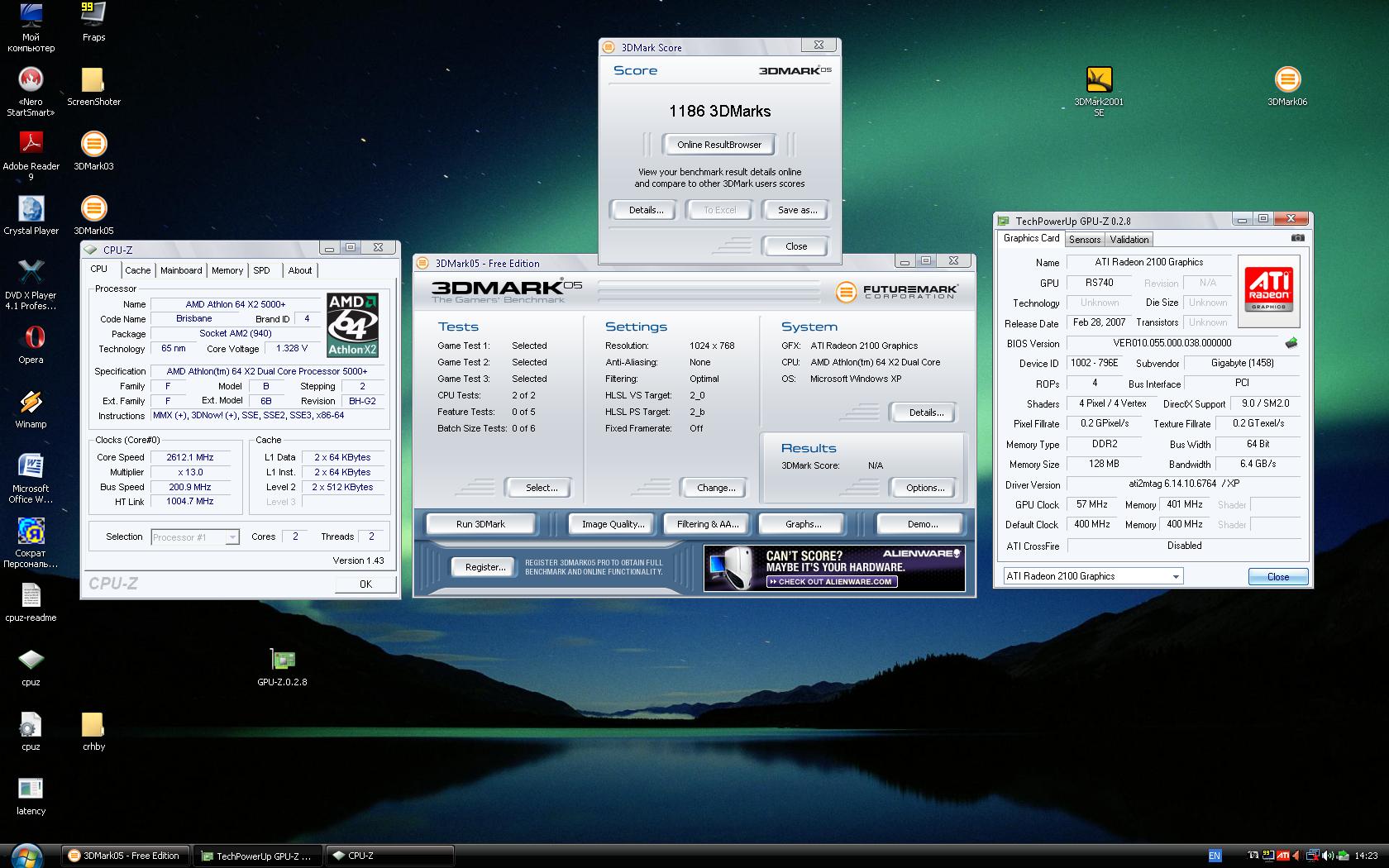Click the EN language indicator in tray

[x=1215, y=856]
